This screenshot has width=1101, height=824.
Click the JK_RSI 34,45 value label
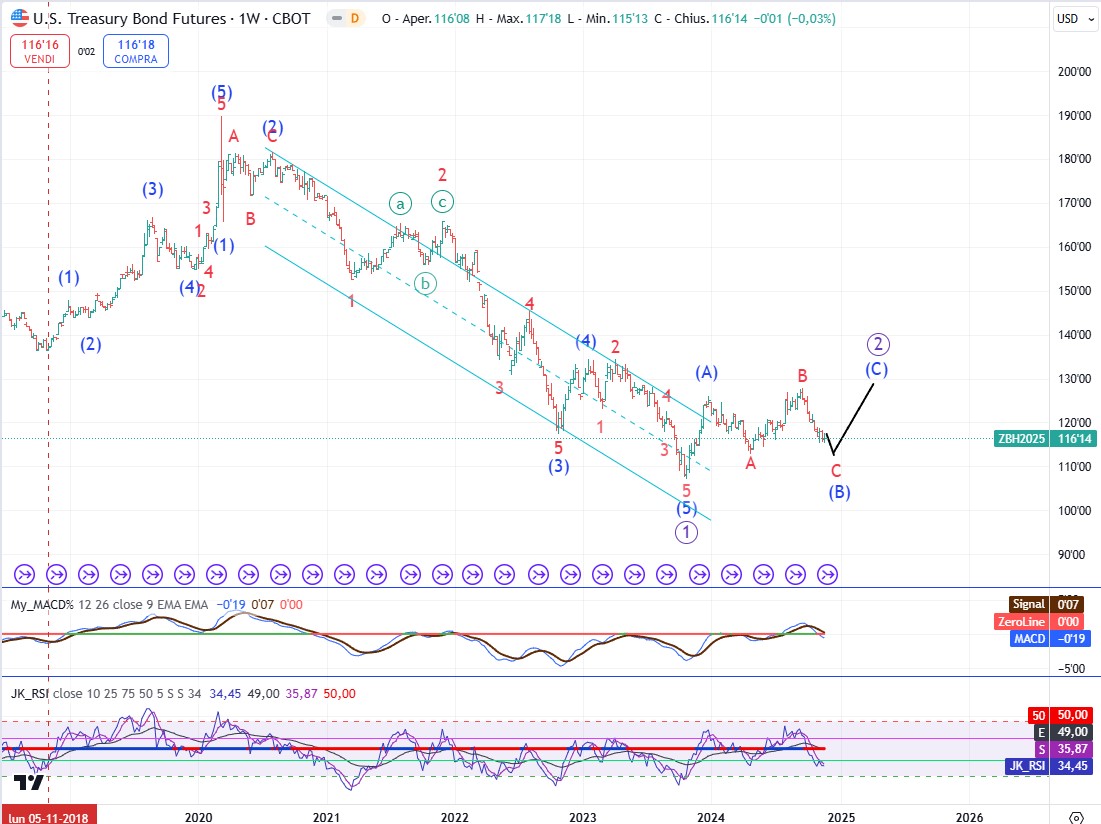pos(1049,766)
